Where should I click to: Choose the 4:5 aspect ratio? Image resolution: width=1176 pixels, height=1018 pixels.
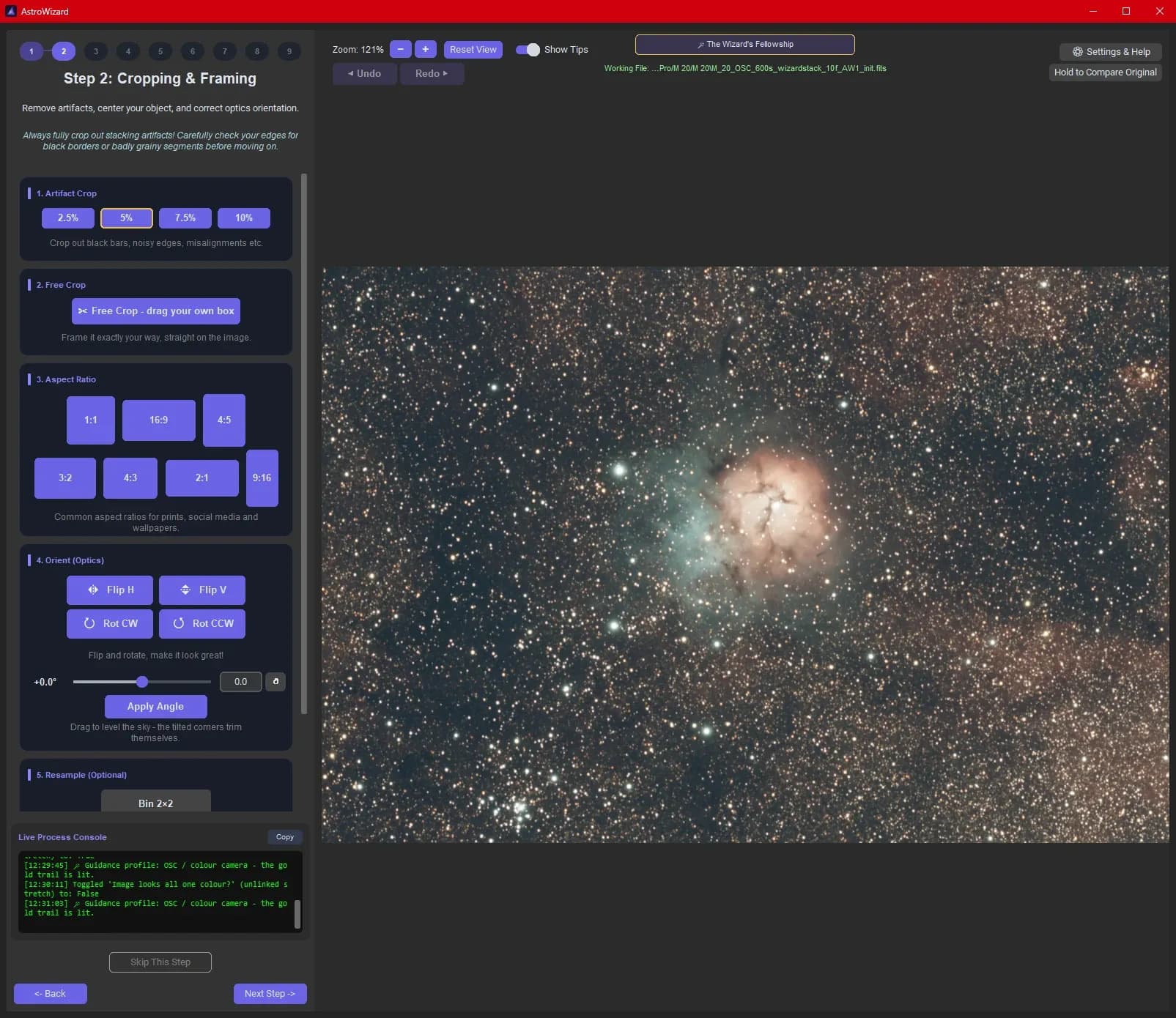(x=224, y=420)
